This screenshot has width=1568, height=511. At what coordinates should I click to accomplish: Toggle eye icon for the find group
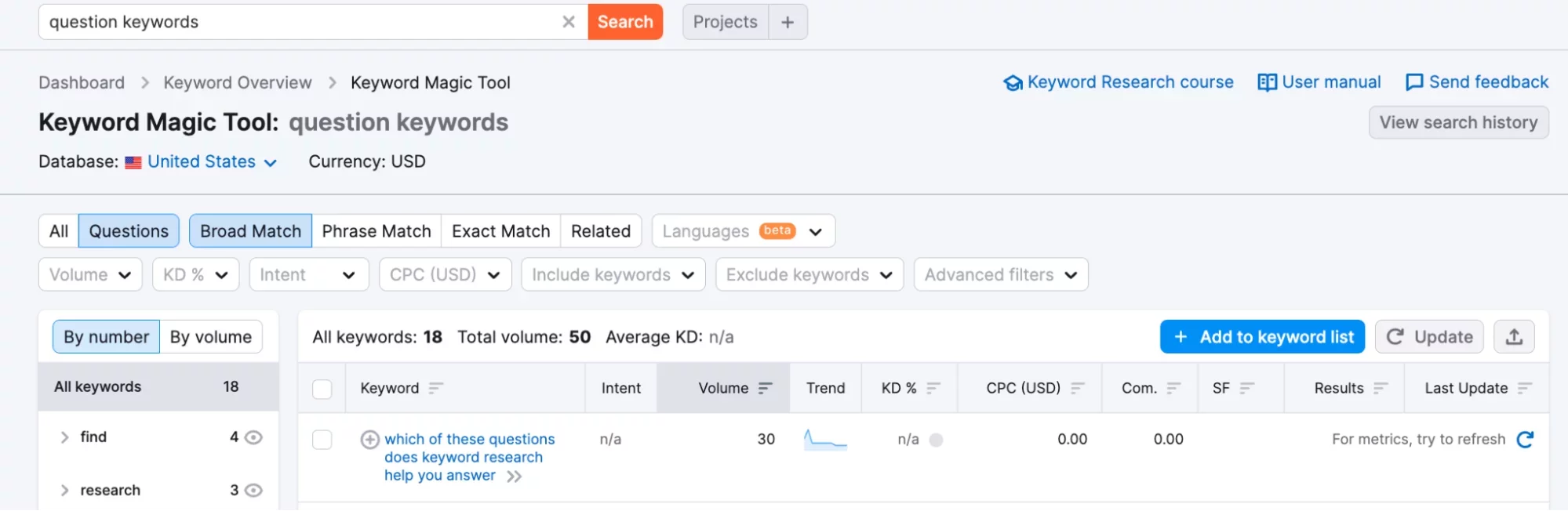pos(253,437)
